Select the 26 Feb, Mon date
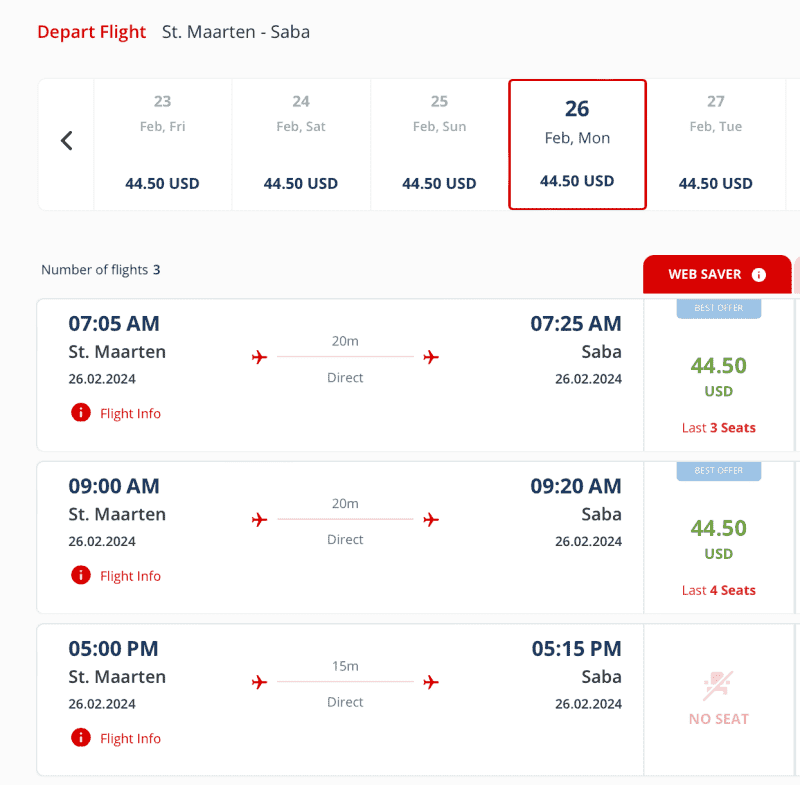 (x=578, y=144)
